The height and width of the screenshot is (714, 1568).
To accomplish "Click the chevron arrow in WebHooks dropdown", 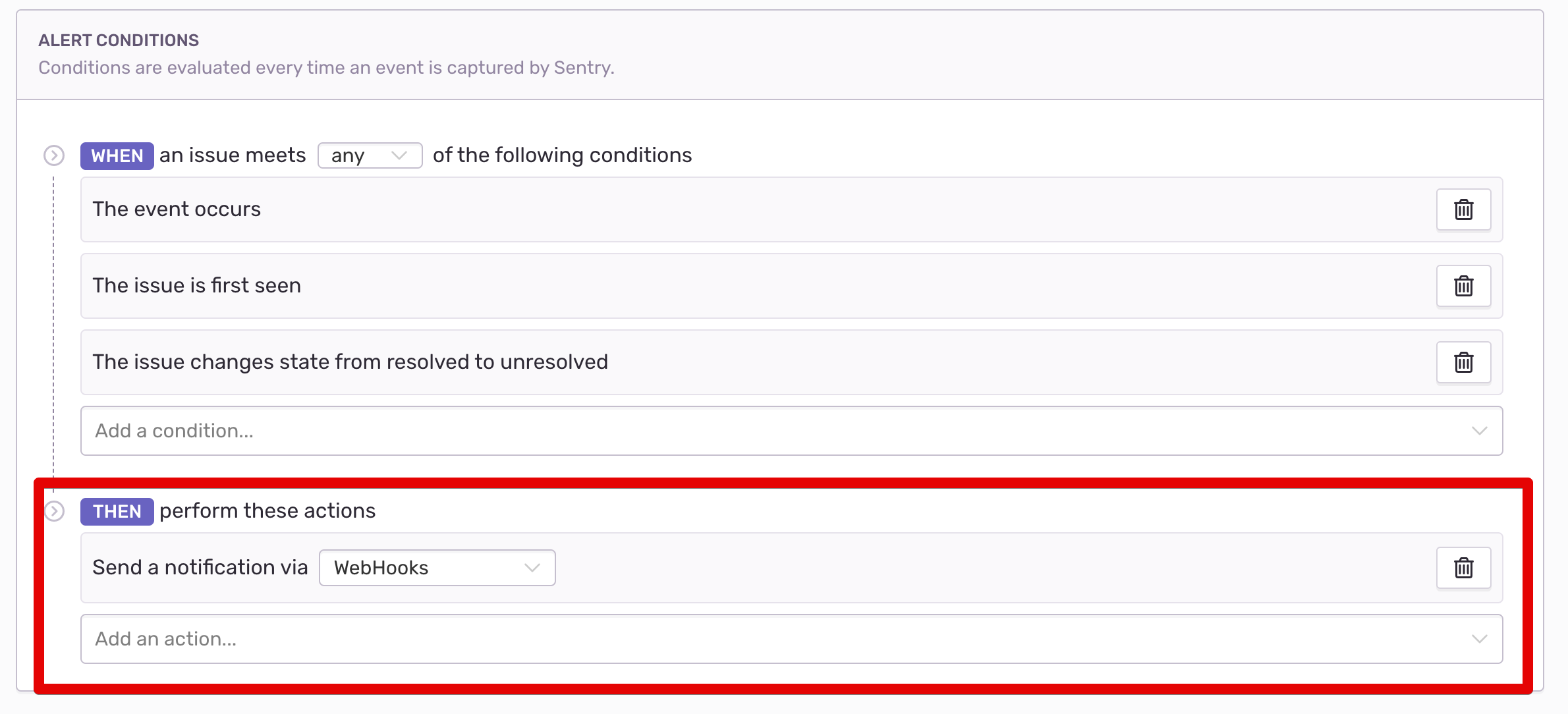I will [x=532, y=568].
